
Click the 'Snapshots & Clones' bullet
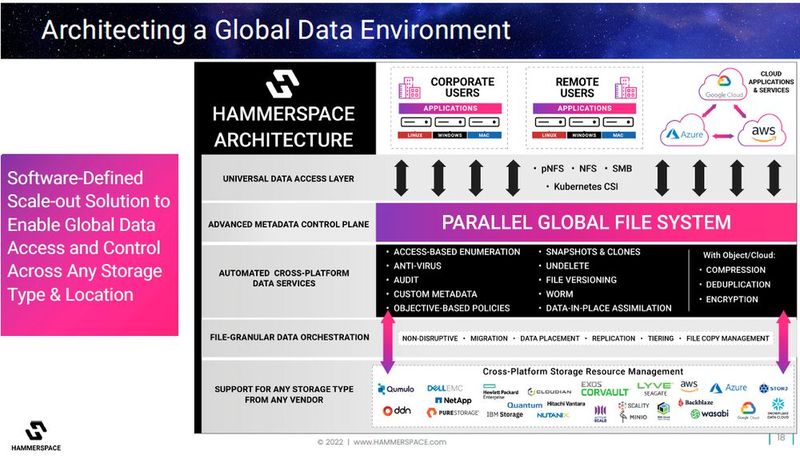click(593, 252)
